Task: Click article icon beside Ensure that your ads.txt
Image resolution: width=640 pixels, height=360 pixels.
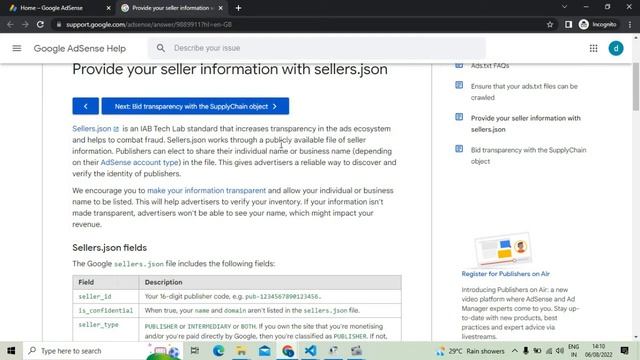Action: click(459, 85)
